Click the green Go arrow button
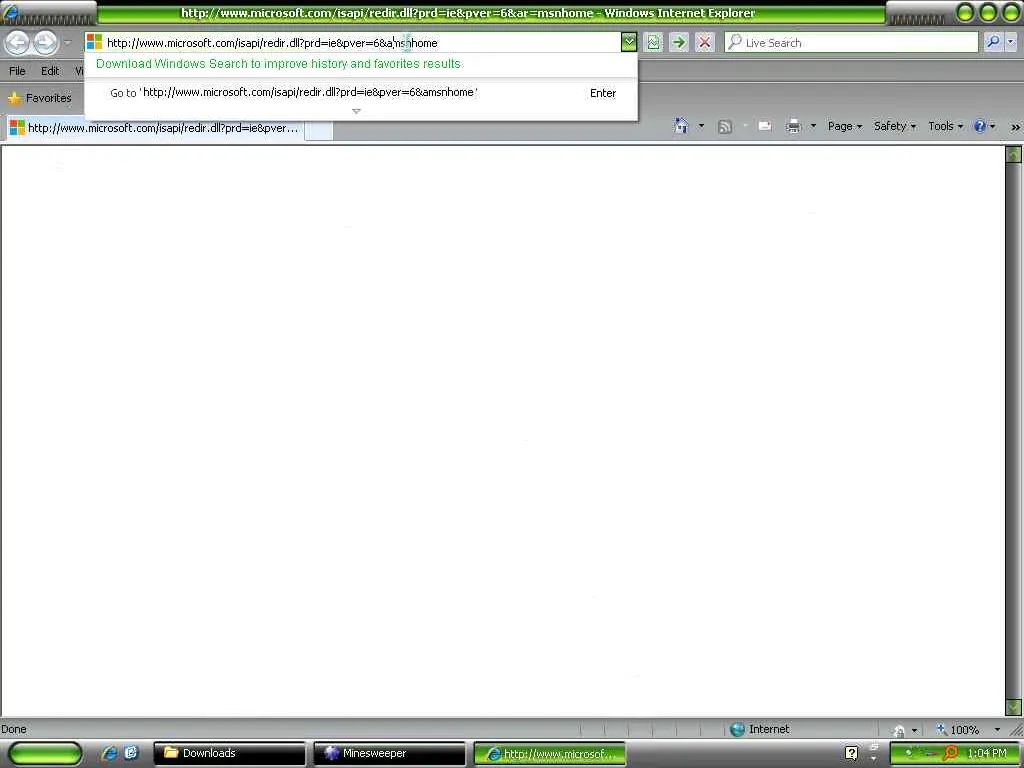 (x=679, y=43)
